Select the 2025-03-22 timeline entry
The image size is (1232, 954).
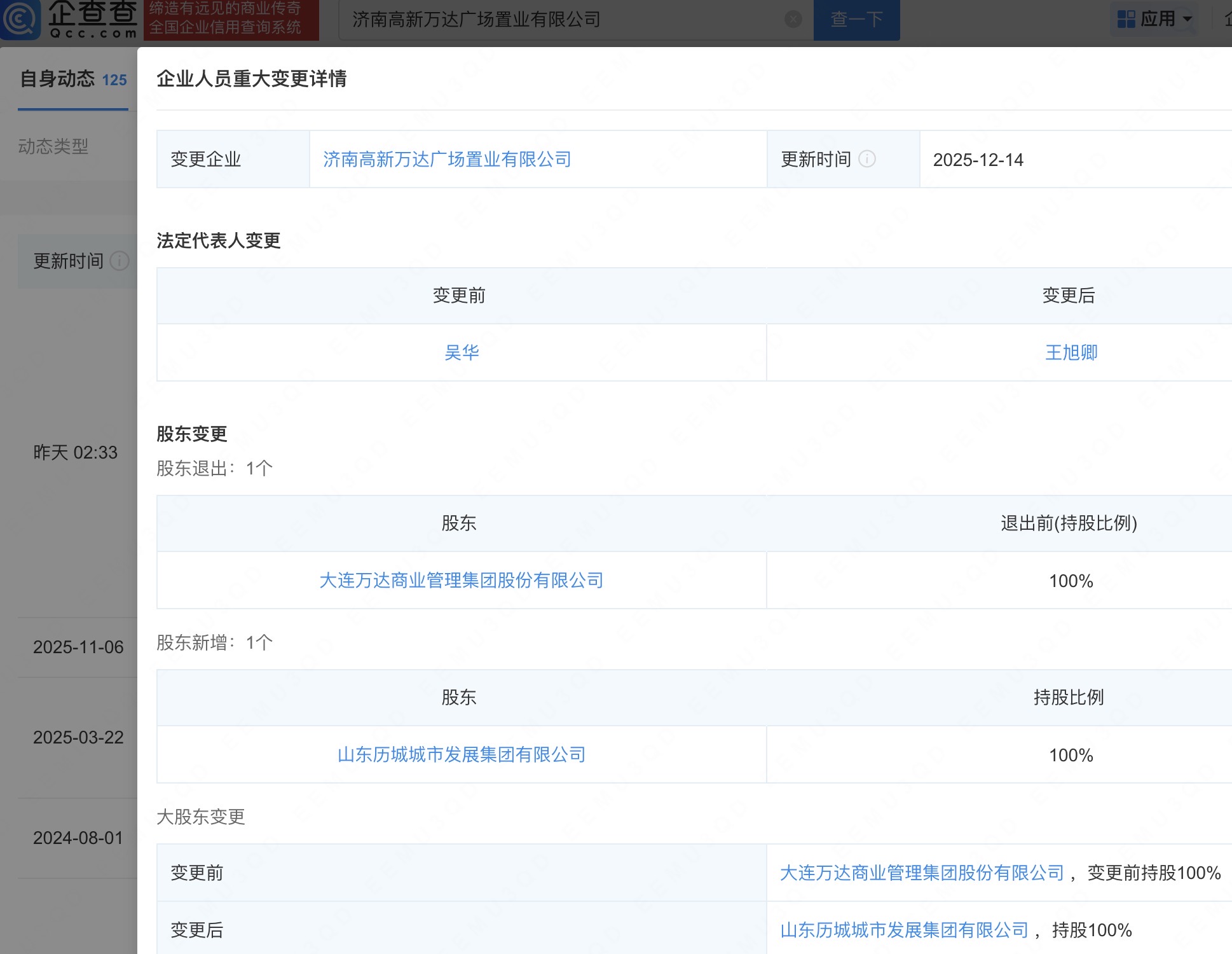coord(78,737)
